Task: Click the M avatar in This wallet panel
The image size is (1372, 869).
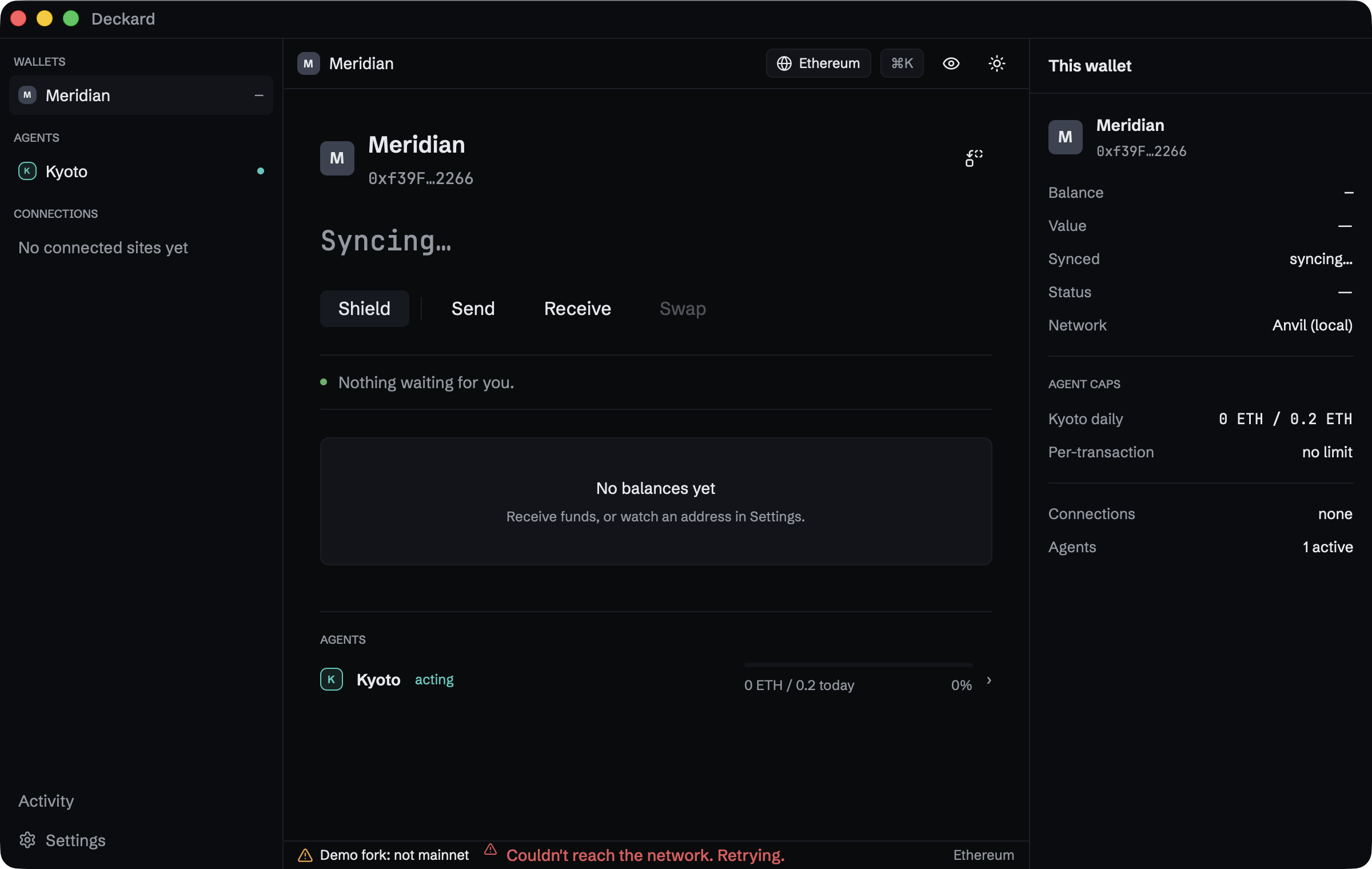Action: coord(1065,137)
